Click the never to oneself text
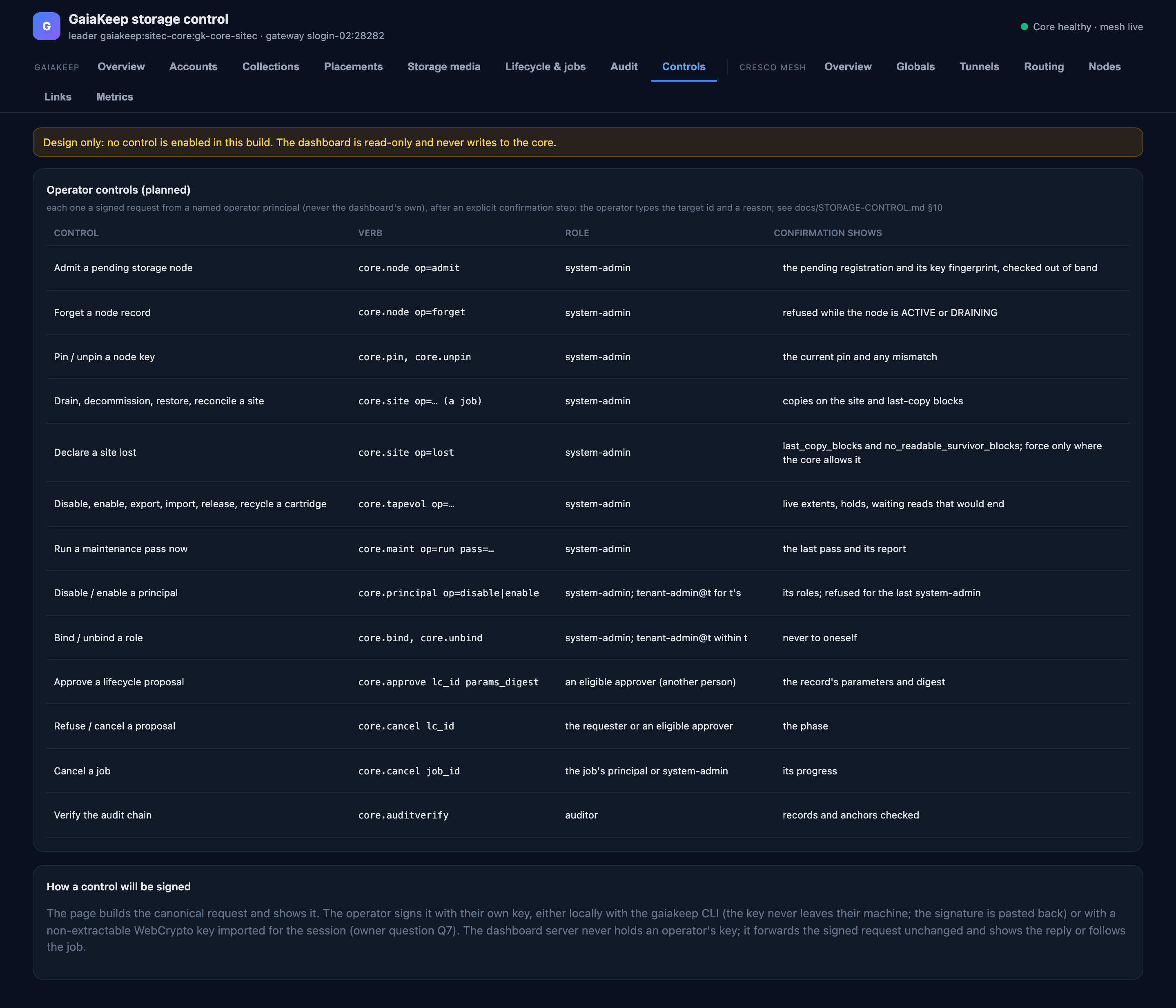1176x1008 pixels. point(820,638)
